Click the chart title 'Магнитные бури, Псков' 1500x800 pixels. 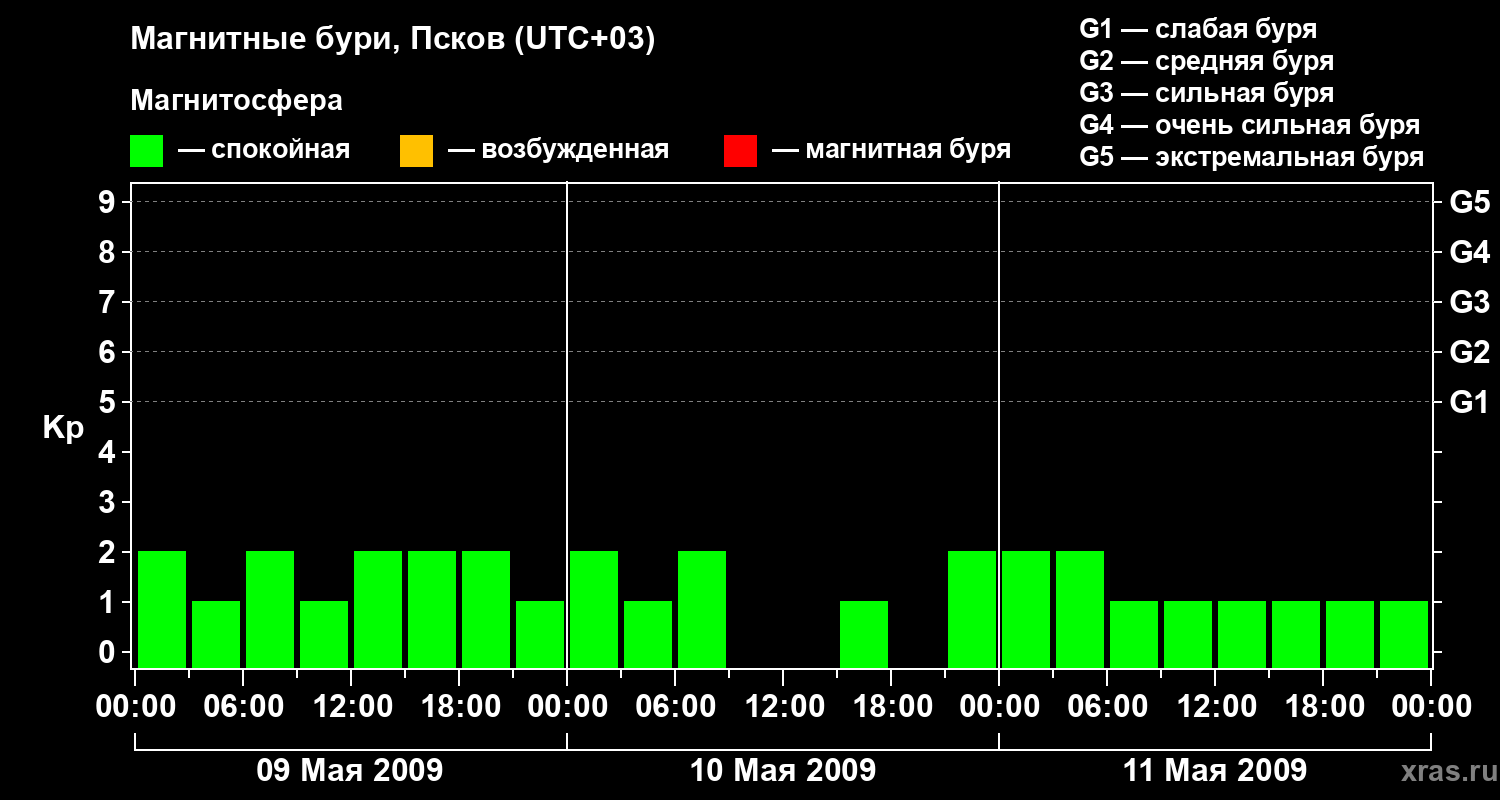pyautogui.click(x=392, y=40)
